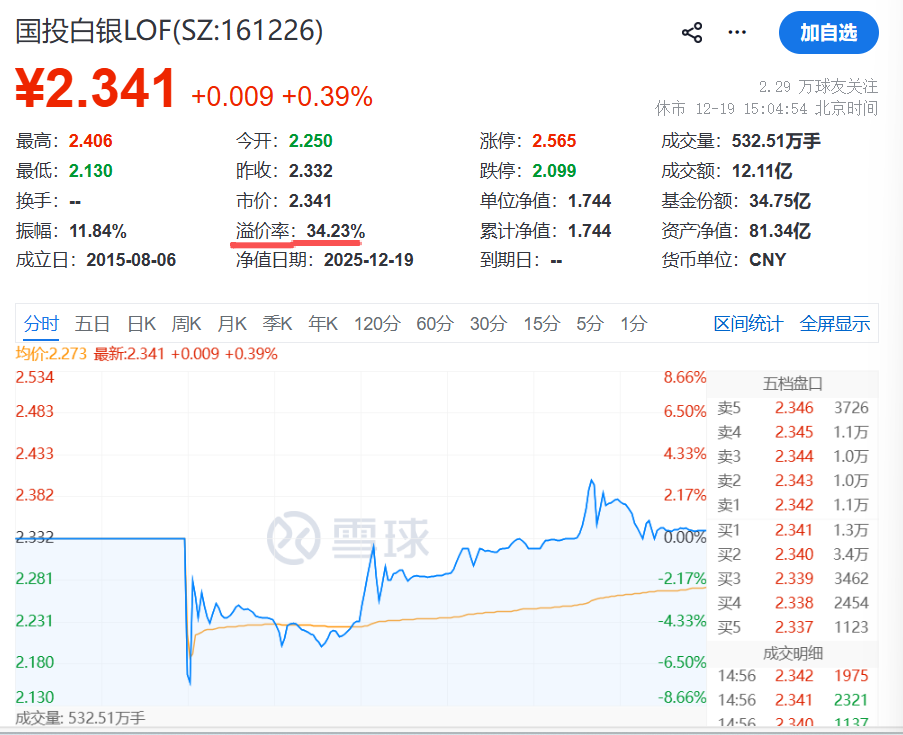Click the 涨停 value 2.565

[x=554, y=141]
